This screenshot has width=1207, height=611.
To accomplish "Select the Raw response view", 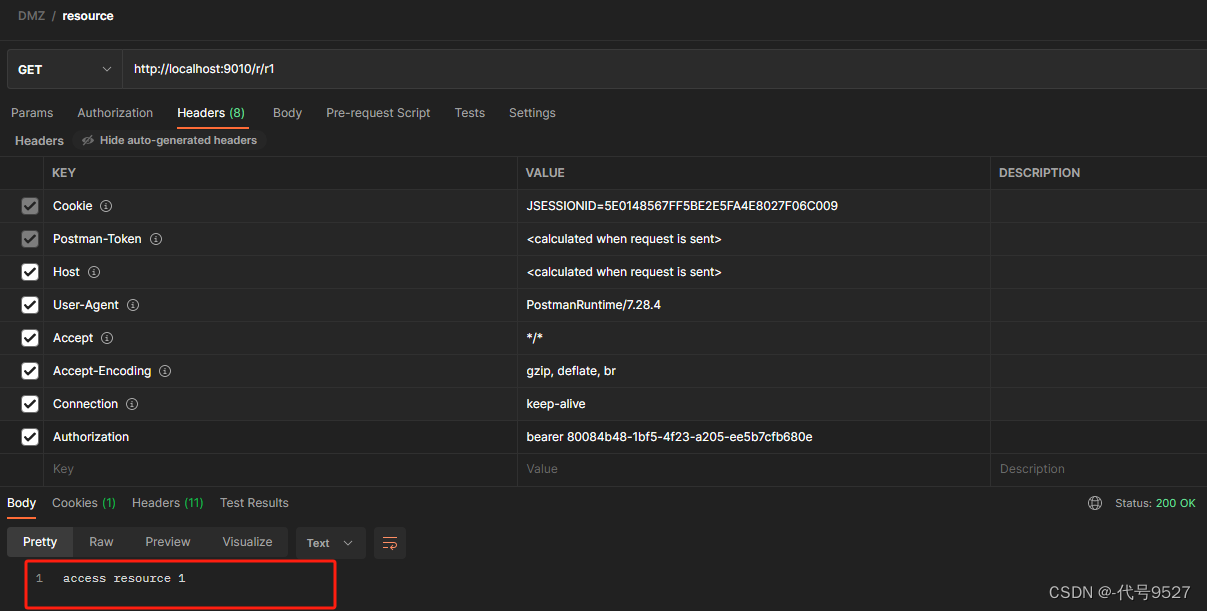I will [x=101, y=542].
